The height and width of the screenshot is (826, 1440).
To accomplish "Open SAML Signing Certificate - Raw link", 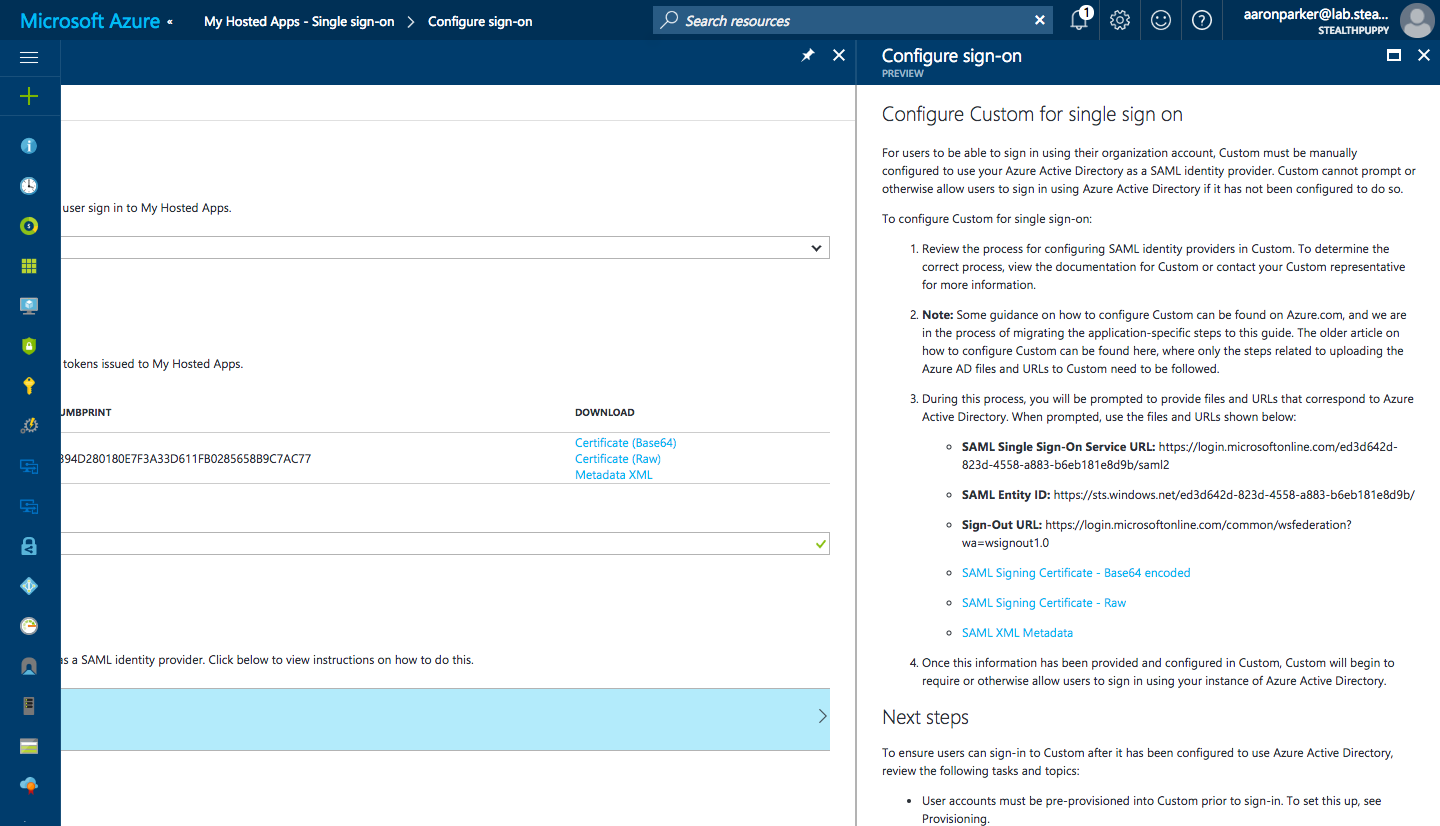I will pyautogui.click(x=1044, y=603).
